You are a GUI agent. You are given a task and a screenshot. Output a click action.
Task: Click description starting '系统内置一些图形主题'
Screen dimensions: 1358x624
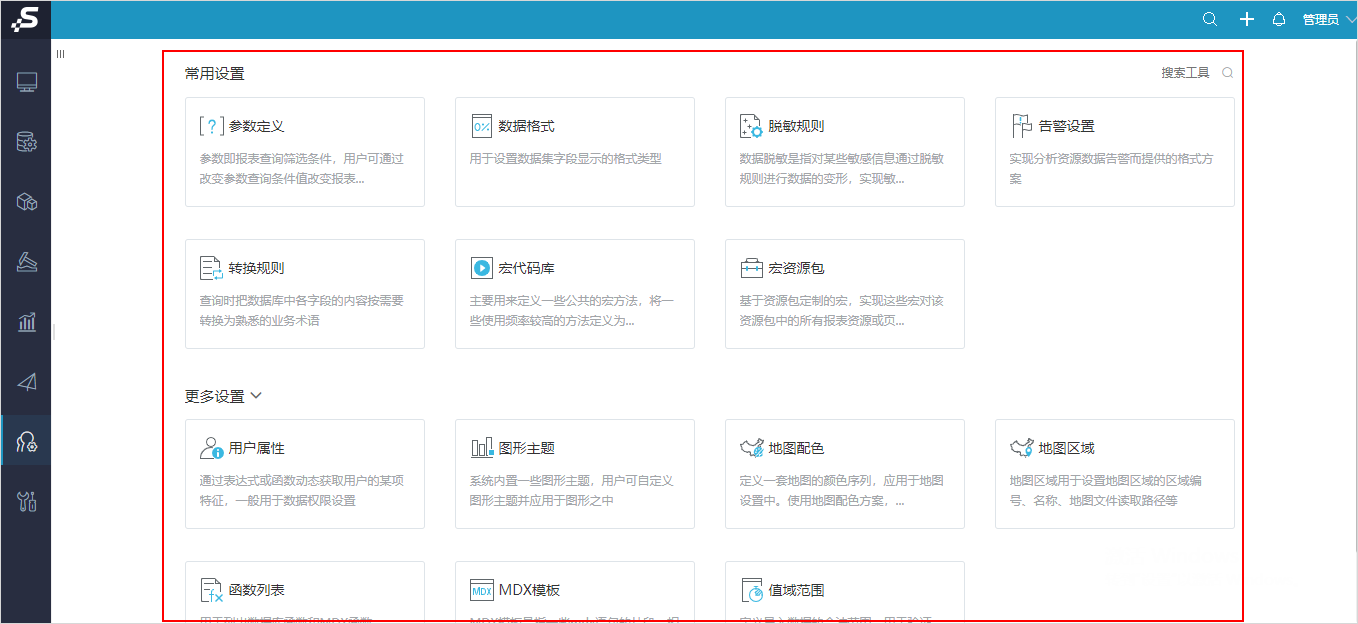click(x=572, y=491)
